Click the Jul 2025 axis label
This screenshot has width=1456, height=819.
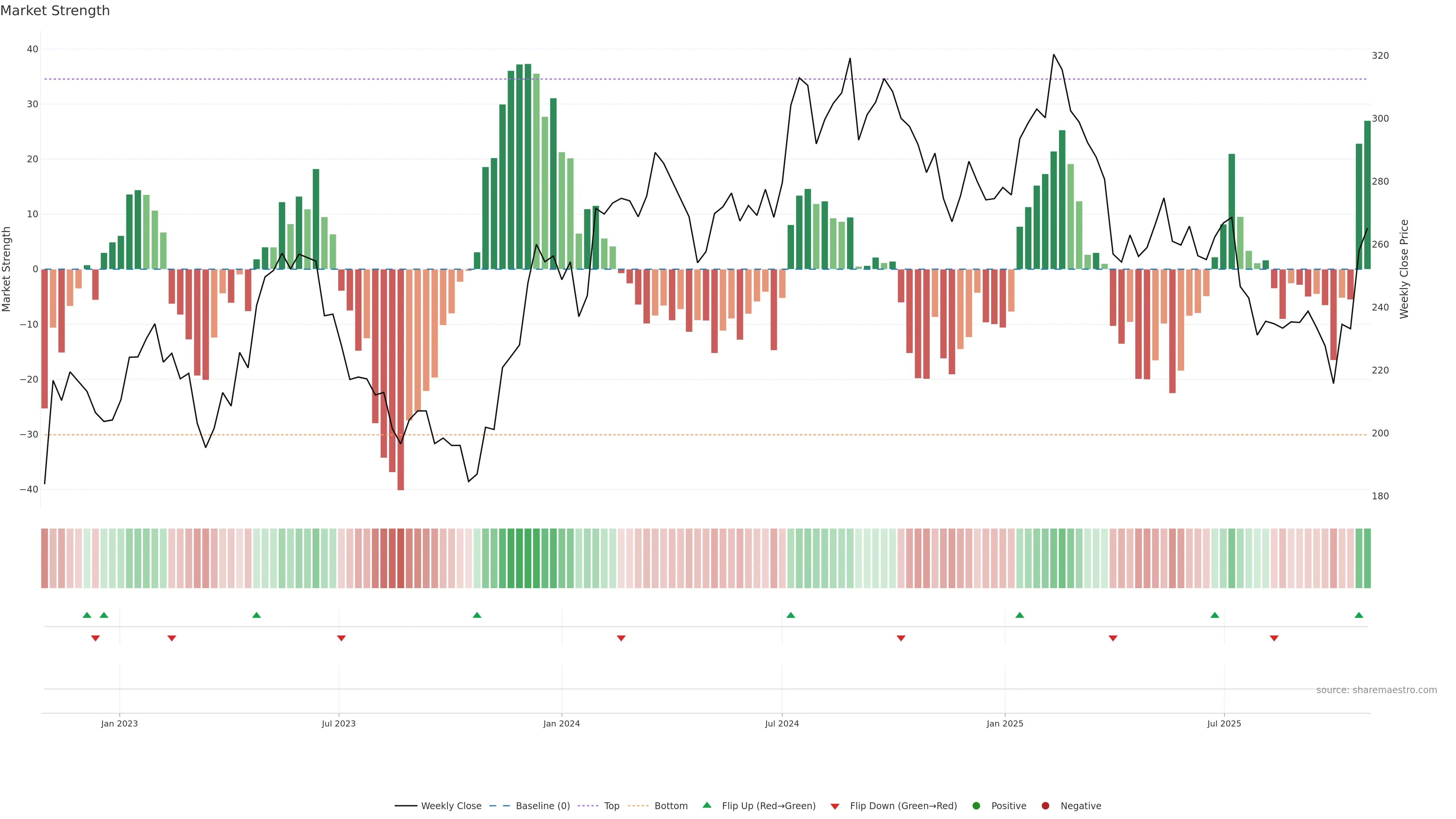(1224, 723)
